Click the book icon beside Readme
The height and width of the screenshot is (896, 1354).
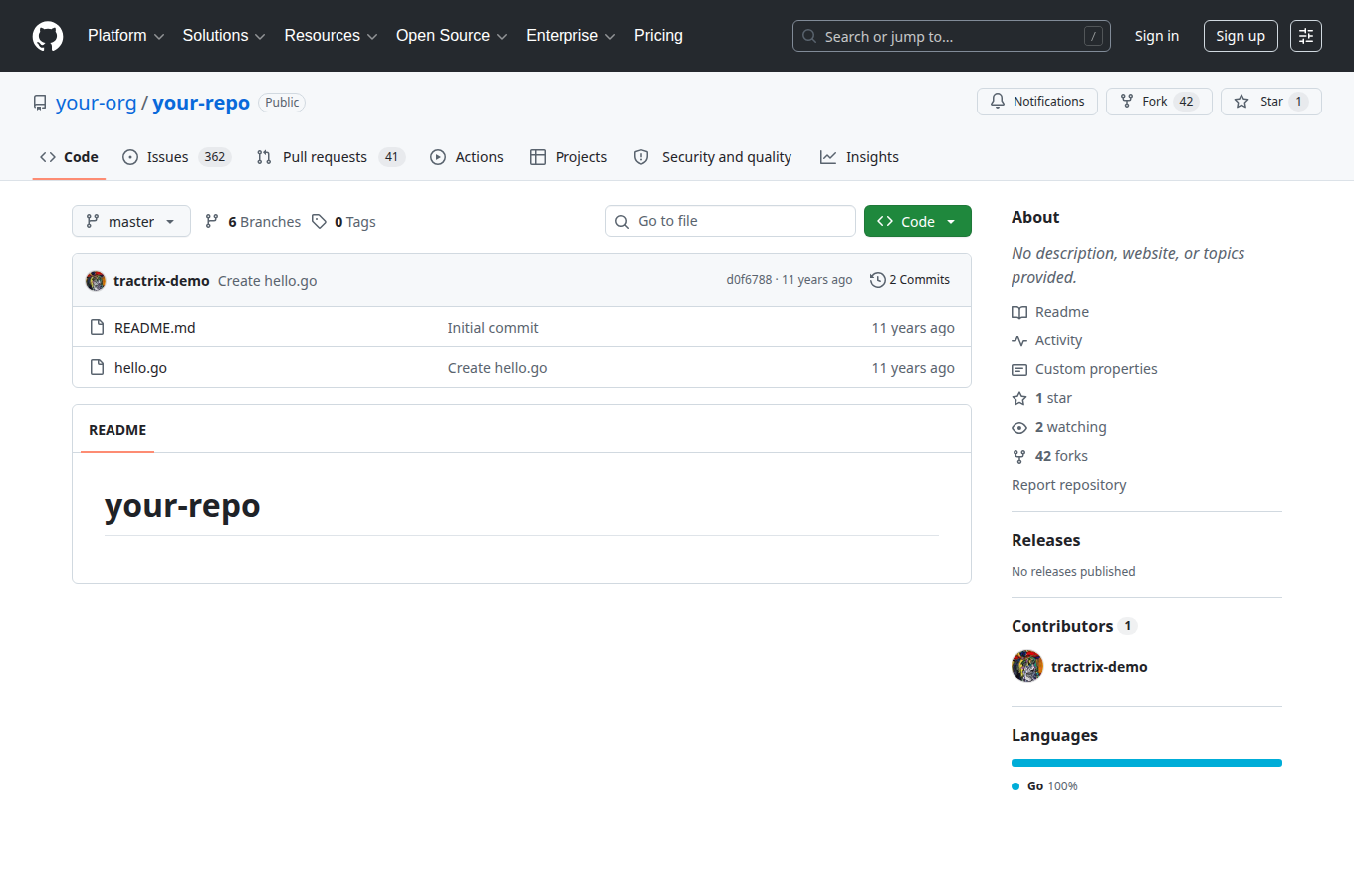coord(1019,312)
